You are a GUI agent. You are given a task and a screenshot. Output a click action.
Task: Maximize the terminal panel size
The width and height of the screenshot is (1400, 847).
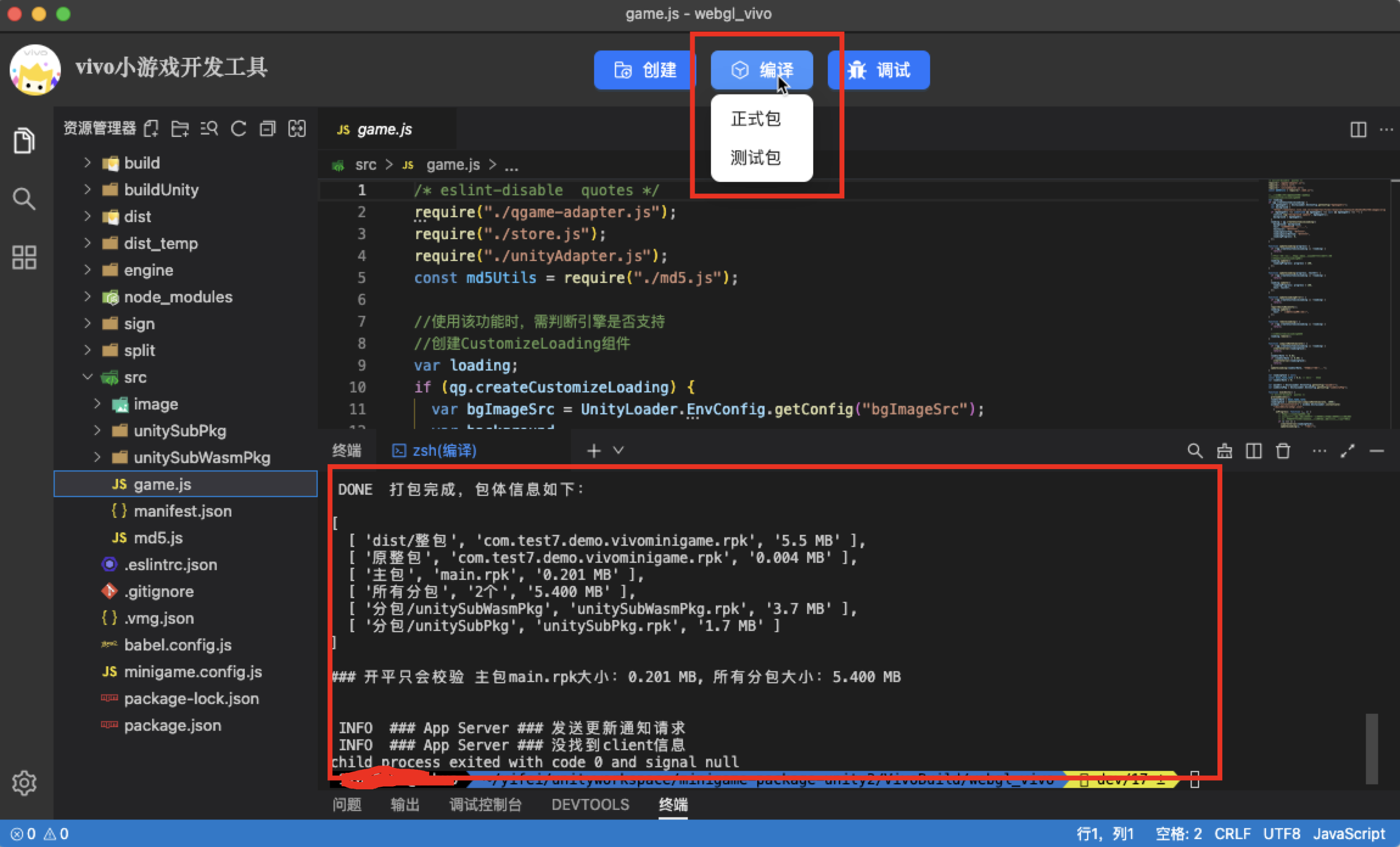coord(1348,451)
